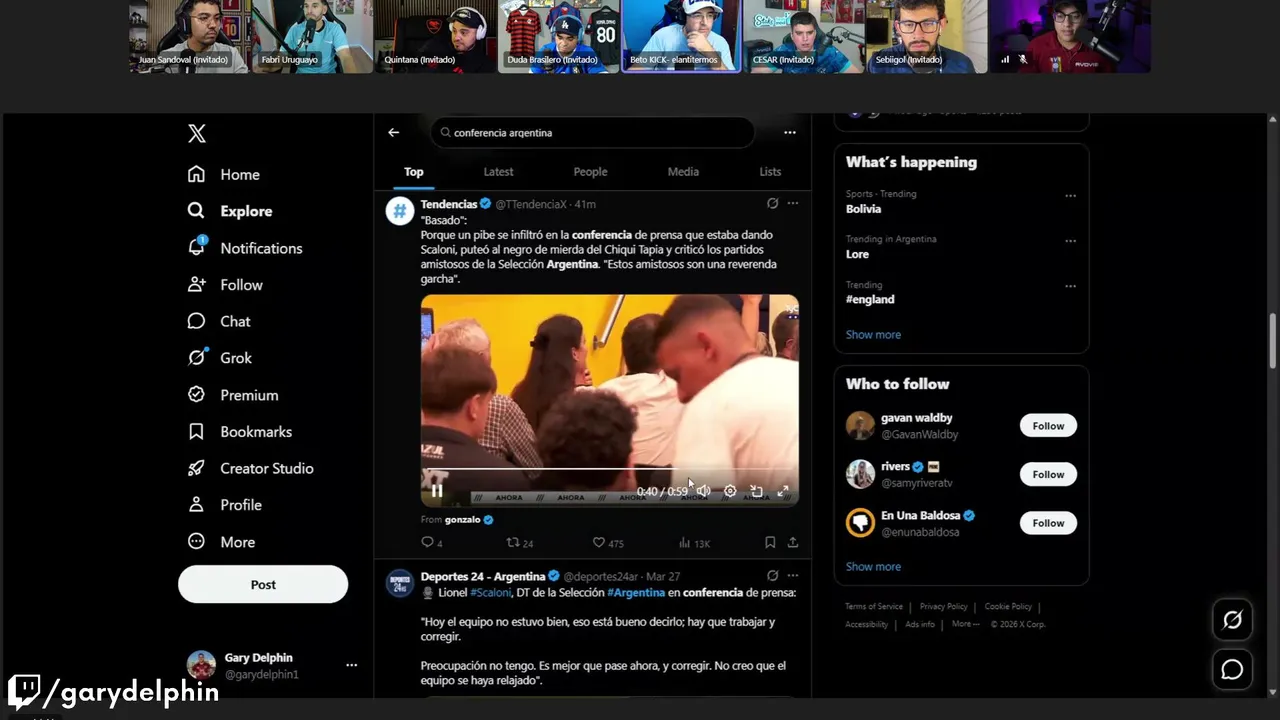Follow rivers @samyriveratv
Image resolution: width=1280 pixels, height=720 pixels.
click(1048, 475)
